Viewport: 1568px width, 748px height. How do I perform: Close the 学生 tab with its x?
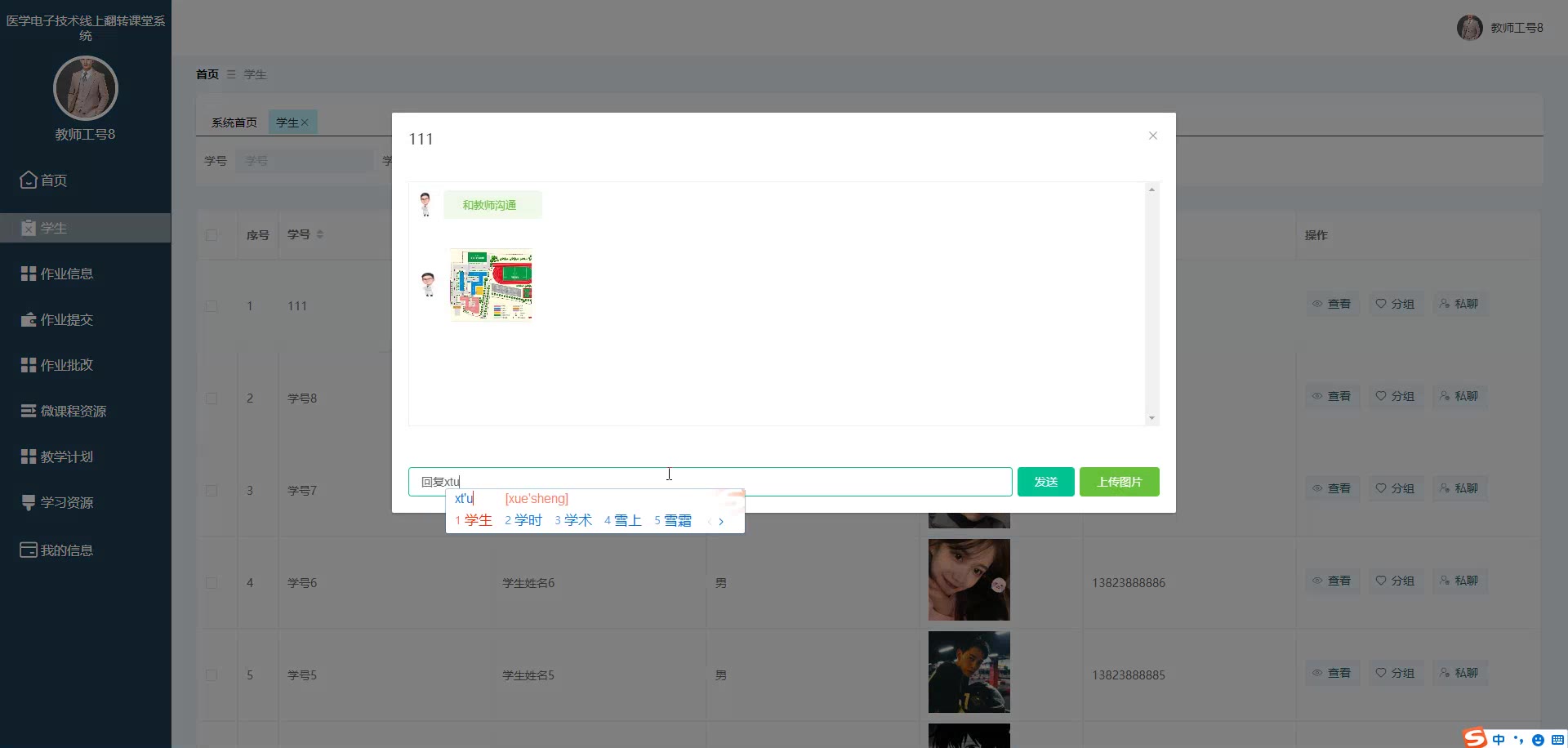click(x=305, y=122)
